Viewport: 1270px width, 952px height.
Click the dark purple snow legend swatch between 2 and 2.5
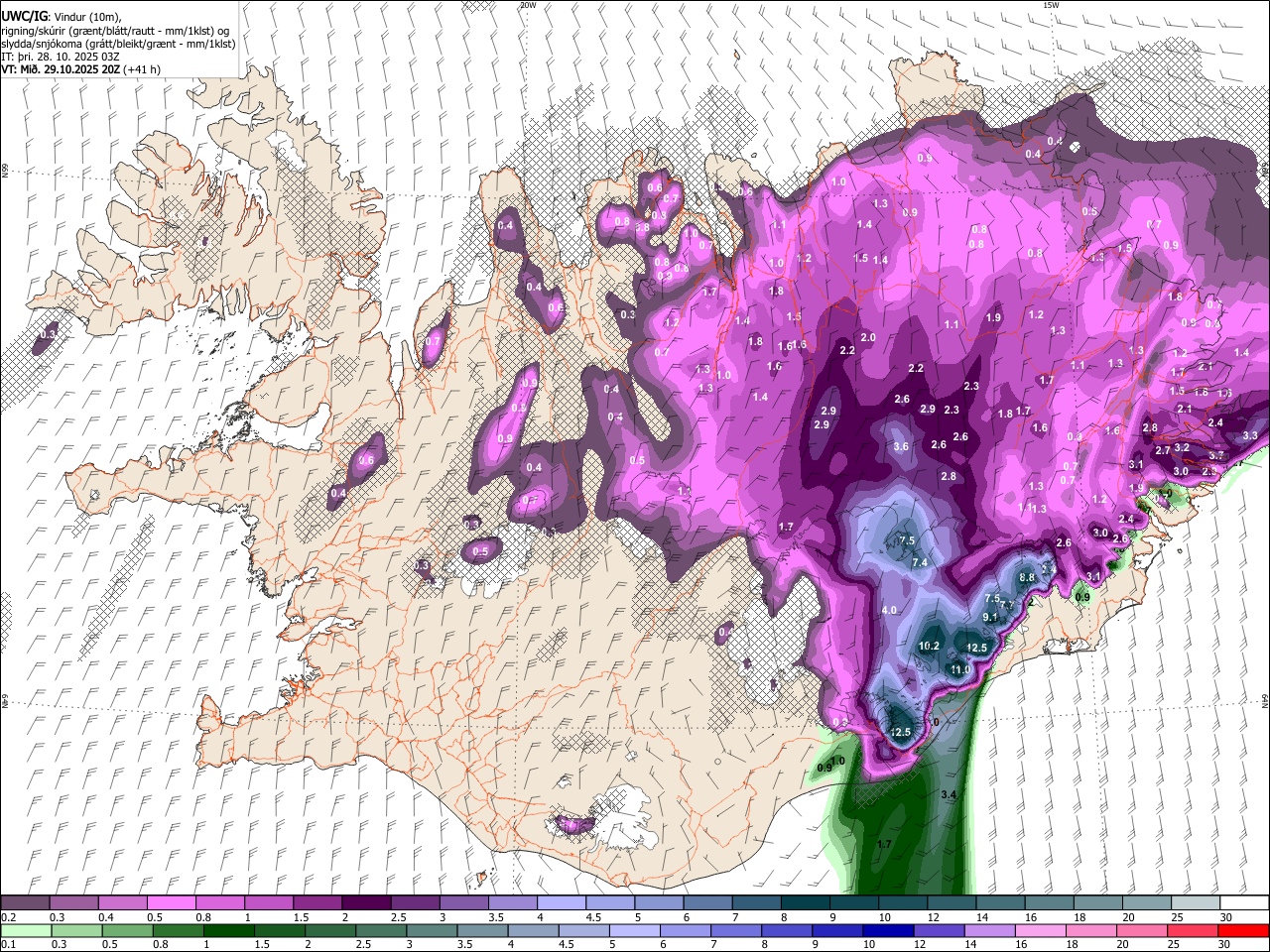pos(366,902)
